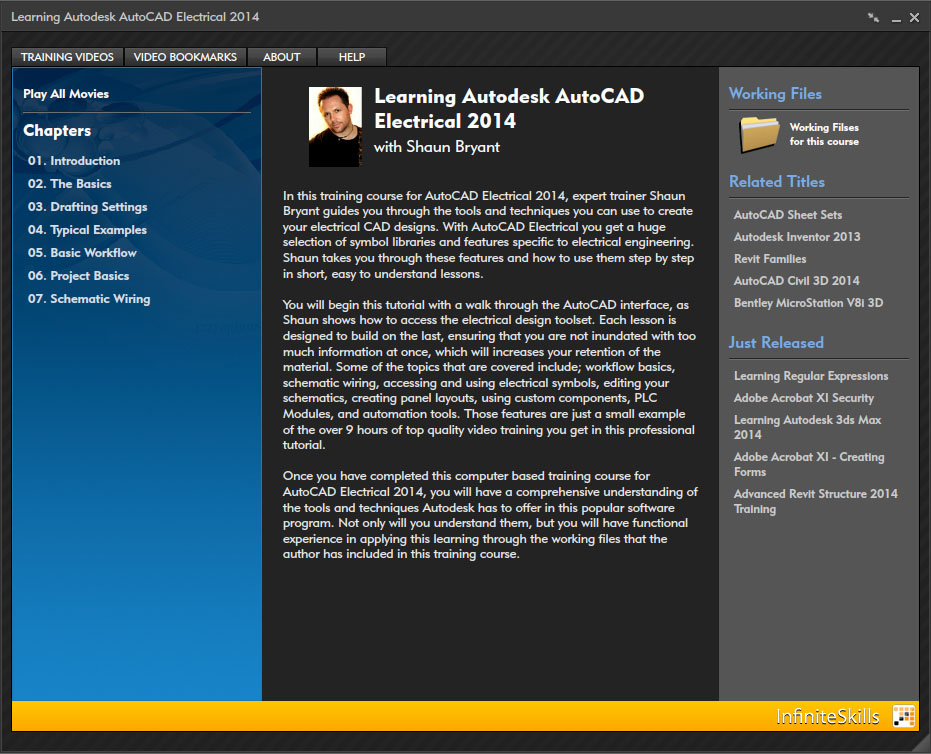Expand chapter 06. Project Basics
The image size is (931, 754).
click(x=78, y=276)
